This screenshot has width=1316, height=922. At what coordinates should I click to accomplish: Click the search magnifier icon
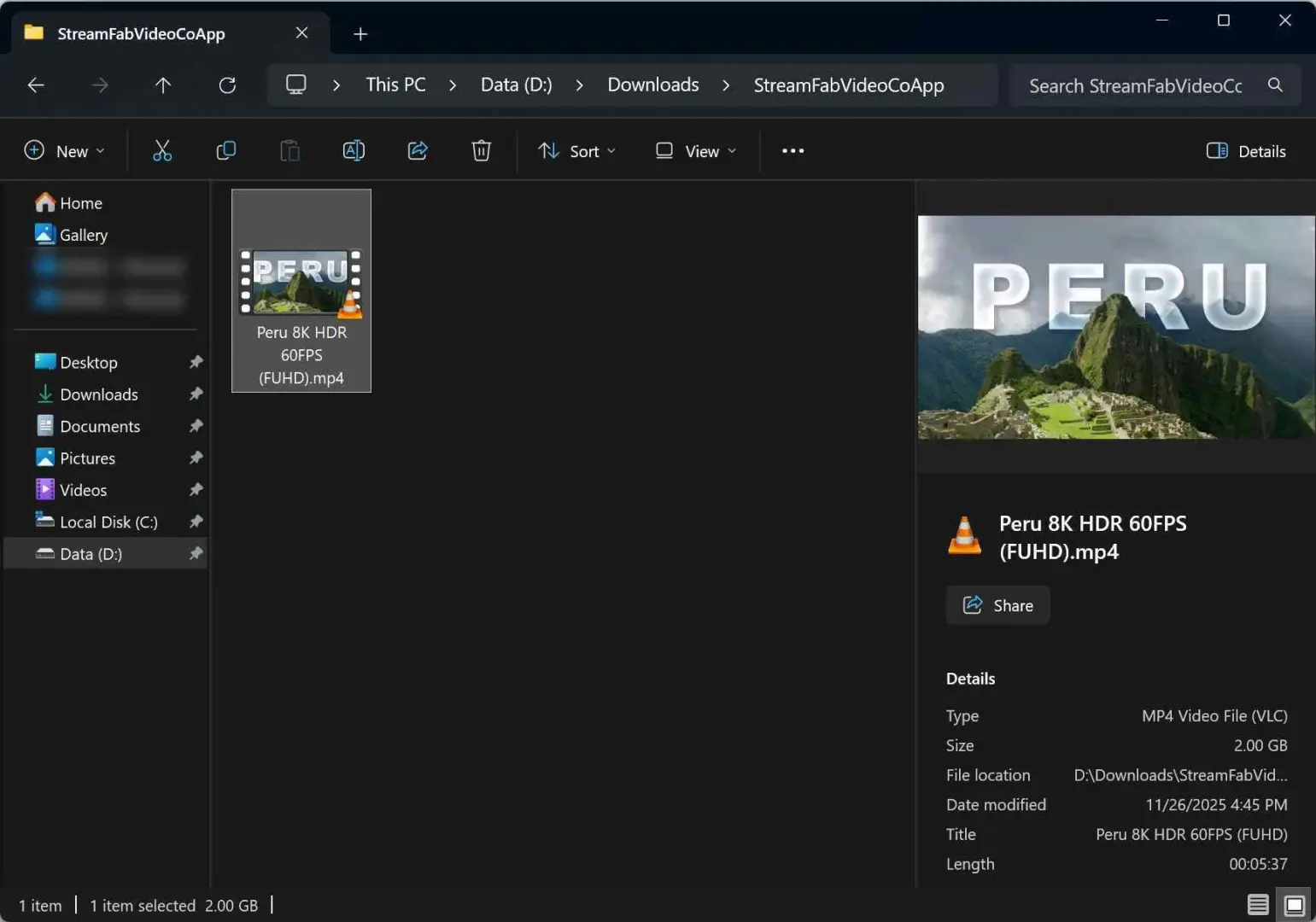coord(1275,85)
